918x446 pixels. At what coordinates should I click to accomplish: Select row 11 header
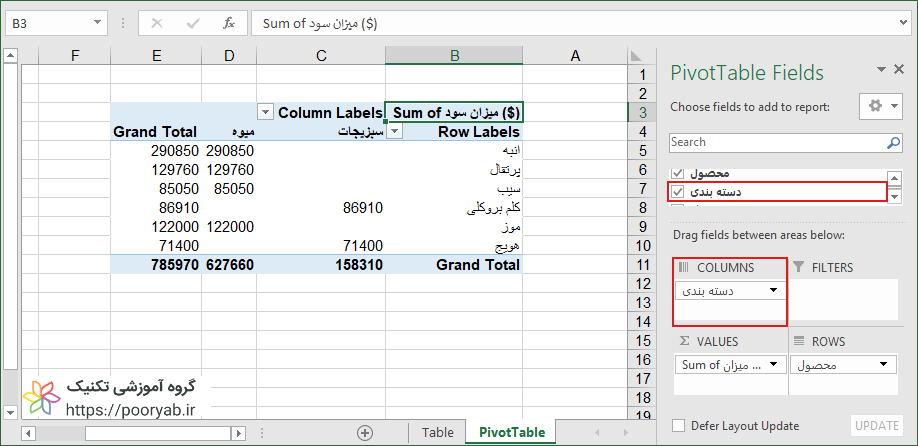pyautogui.click(x=643, y=265)
